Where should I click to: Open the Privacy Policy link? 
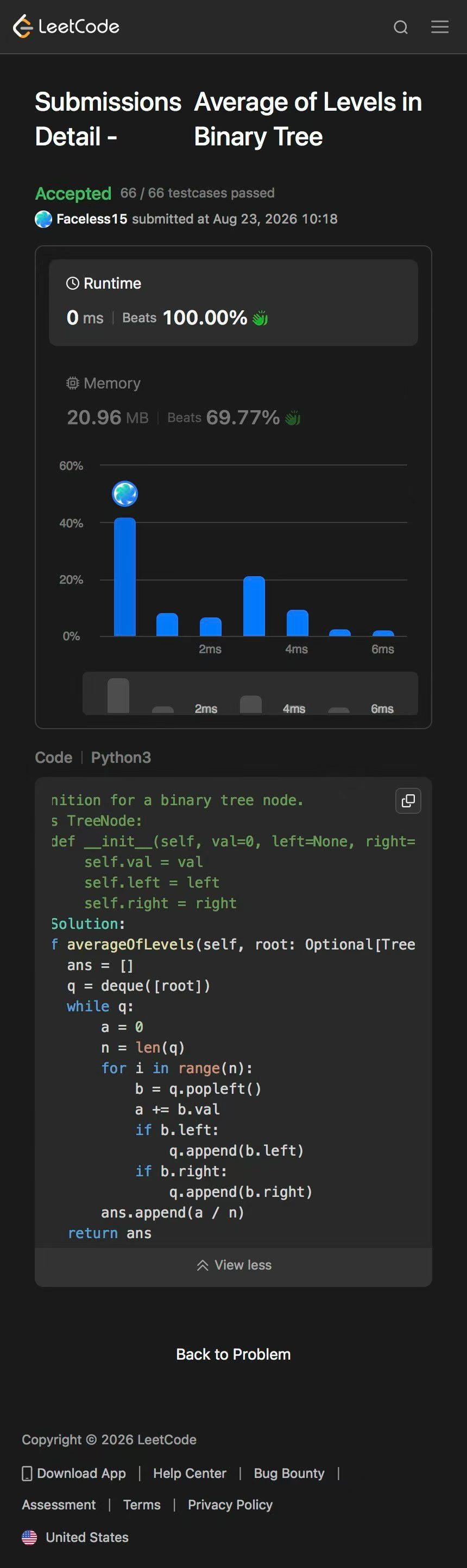230,1505
